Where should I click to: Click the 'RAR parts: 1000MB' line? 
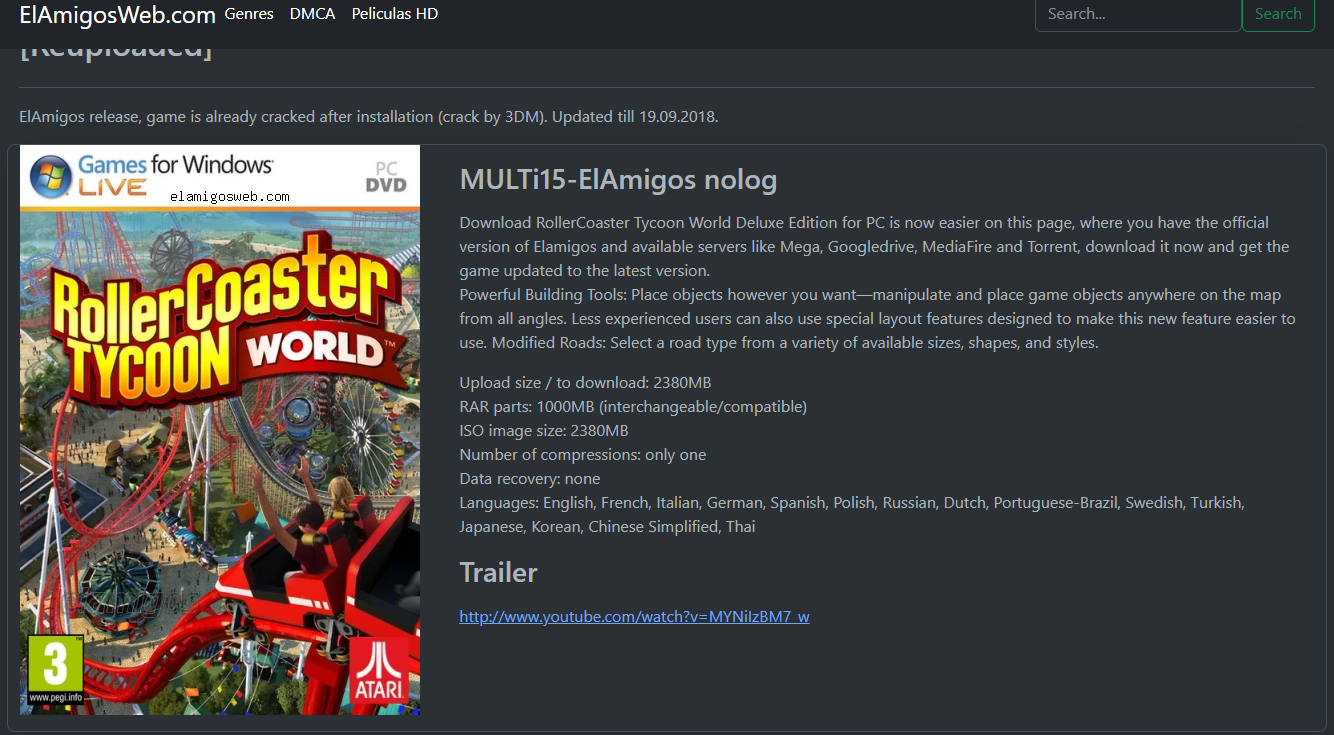click(x=633, y=406)
